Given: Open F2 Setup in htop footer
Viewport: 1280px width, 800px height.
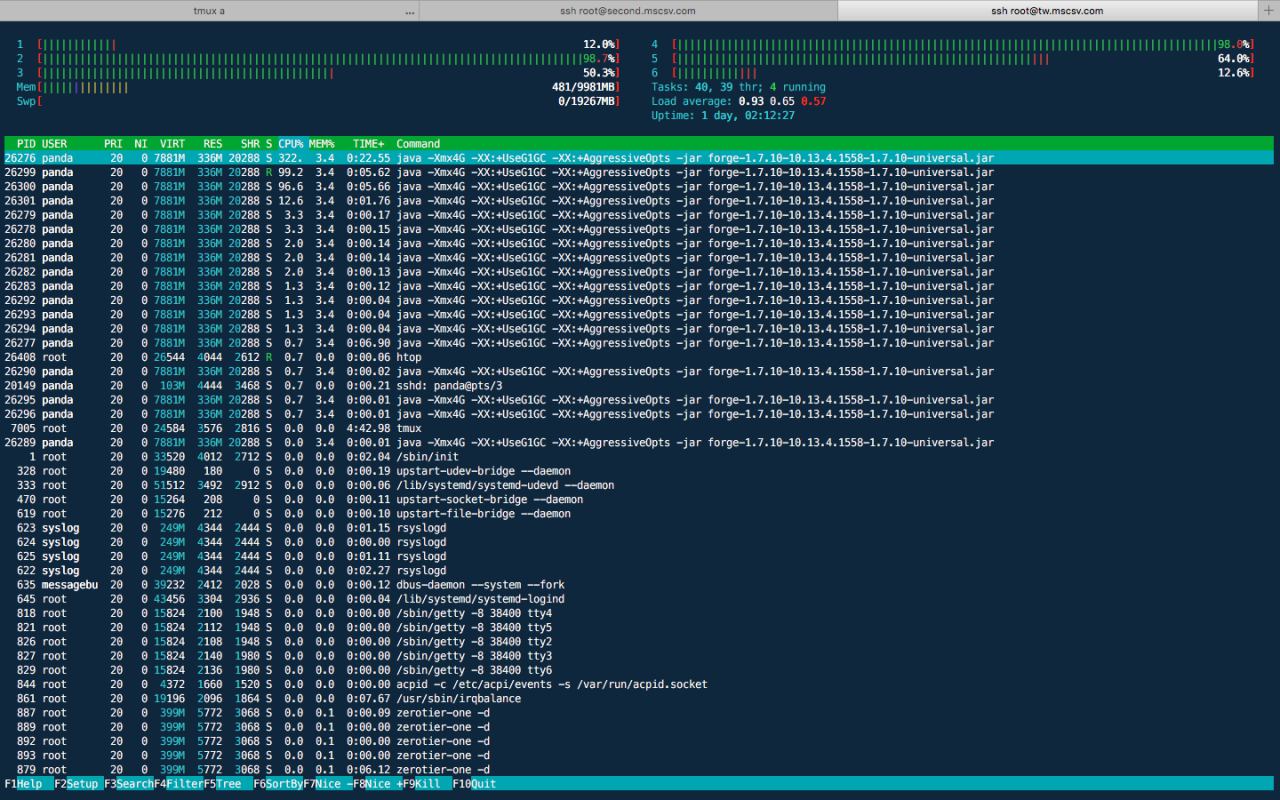Looking at the screenshot, I should (78, 784).
